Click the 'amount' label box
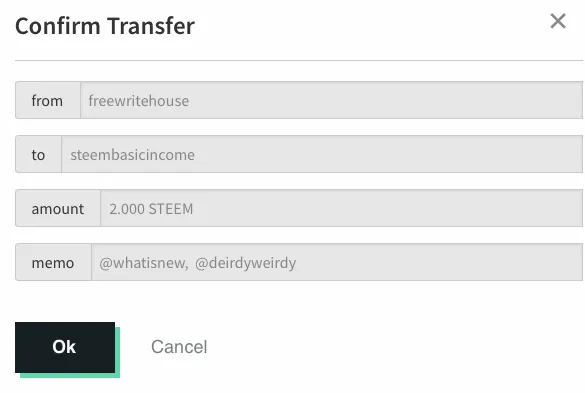 tap(58, 208)
